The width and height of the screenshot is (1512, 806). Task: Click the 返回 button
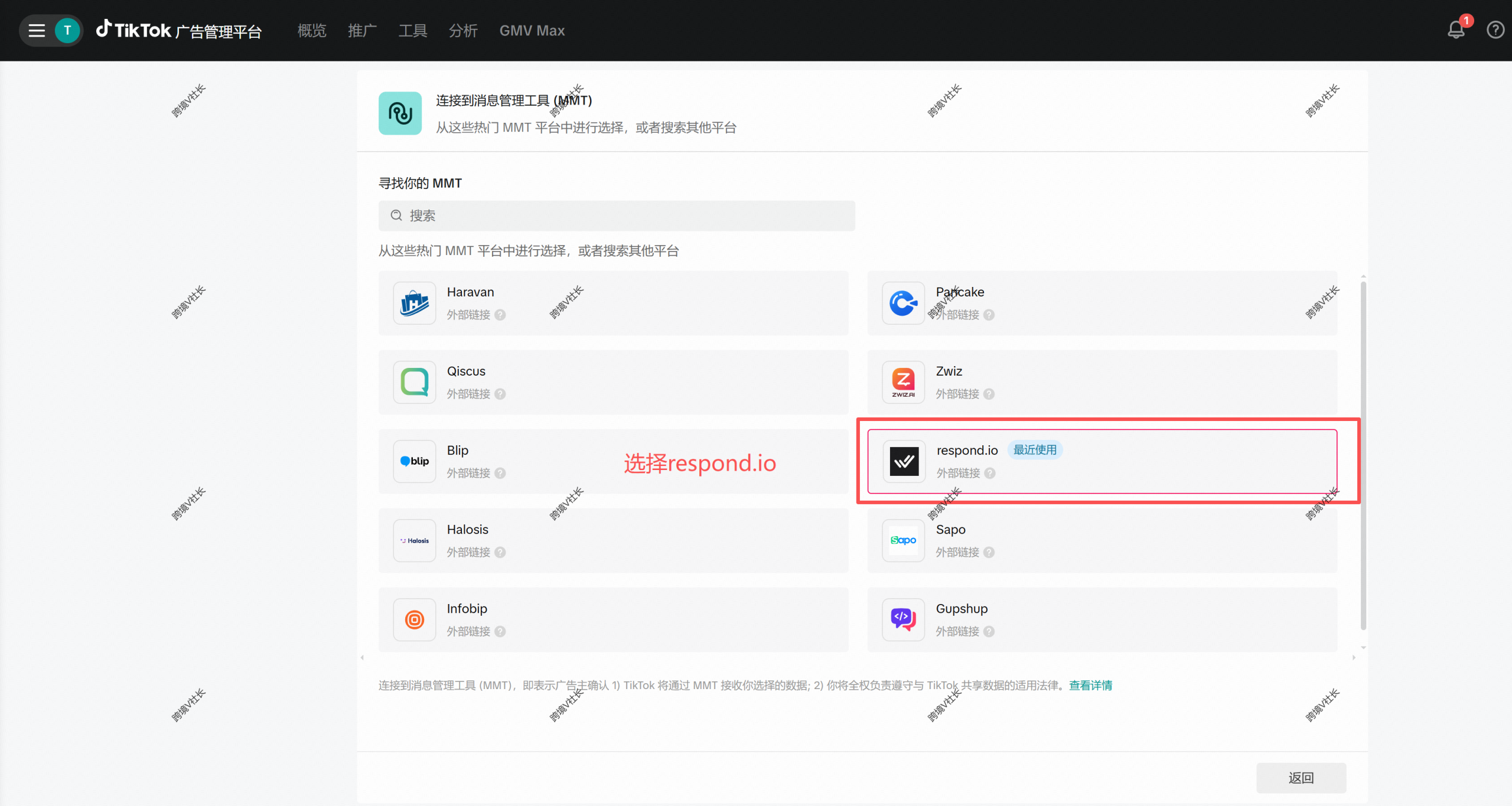coord(1301,778)
